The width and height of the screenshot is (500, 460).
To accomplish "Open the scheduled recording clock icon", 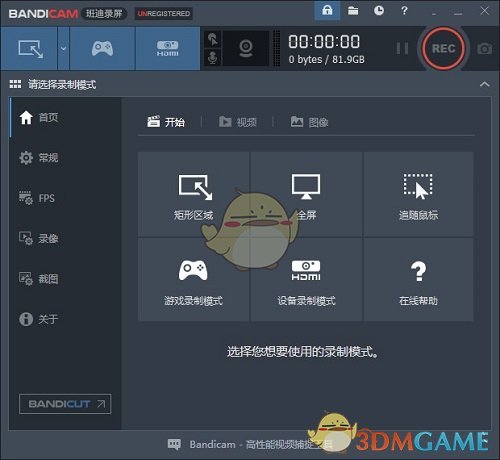I will (379, 11).
